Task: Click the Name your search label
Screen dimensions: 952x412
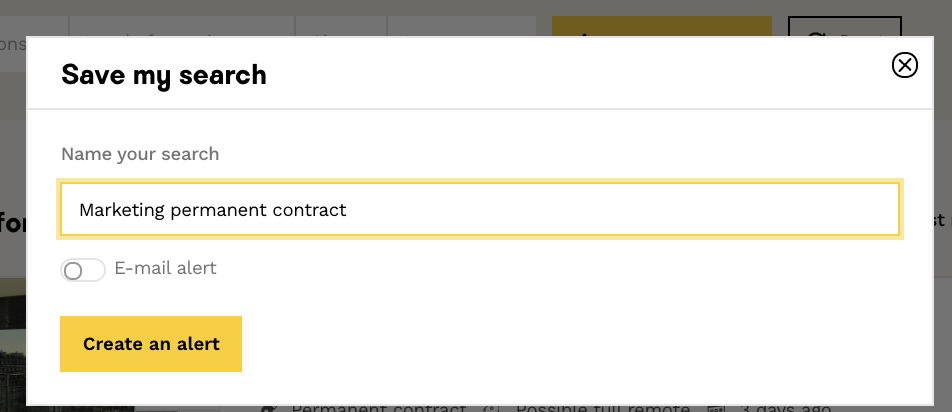Action: (140, 154)
